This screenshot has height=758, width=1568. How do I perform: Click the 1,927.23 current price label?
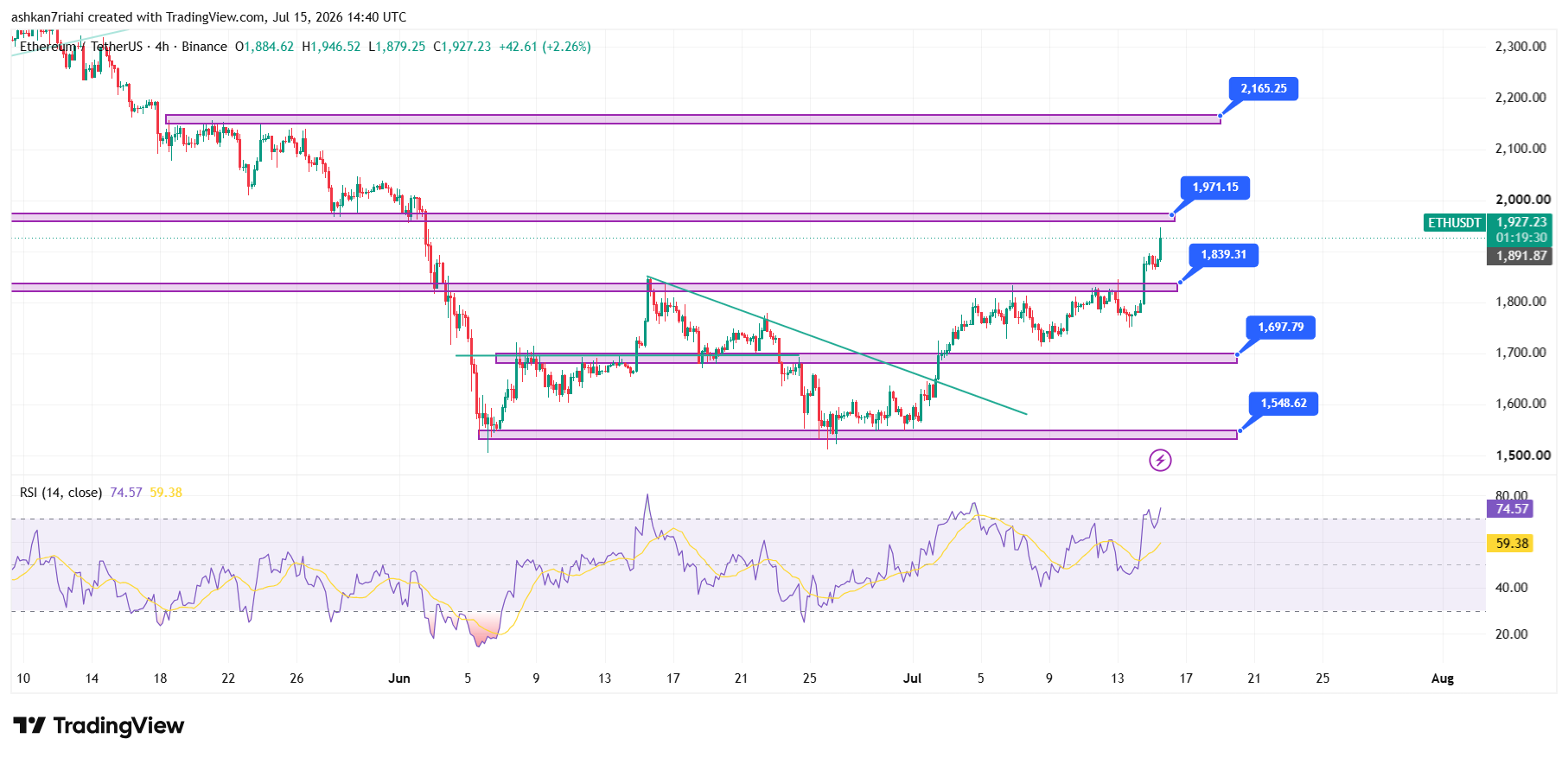[1520, 222]
